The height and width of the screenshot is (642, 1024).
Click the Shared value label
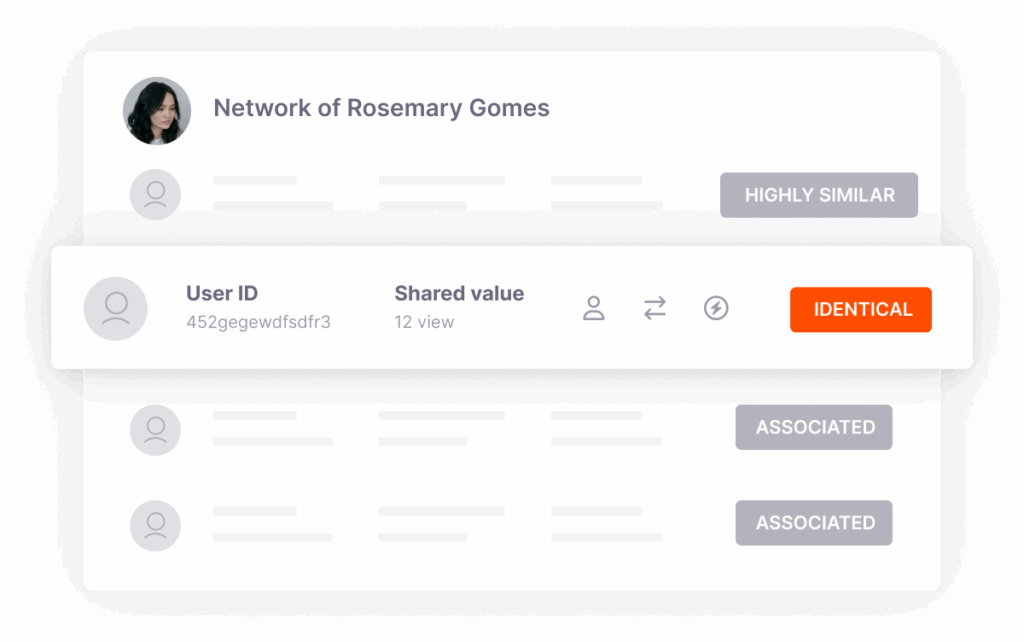pyautogui.click(x=459, y=293)
